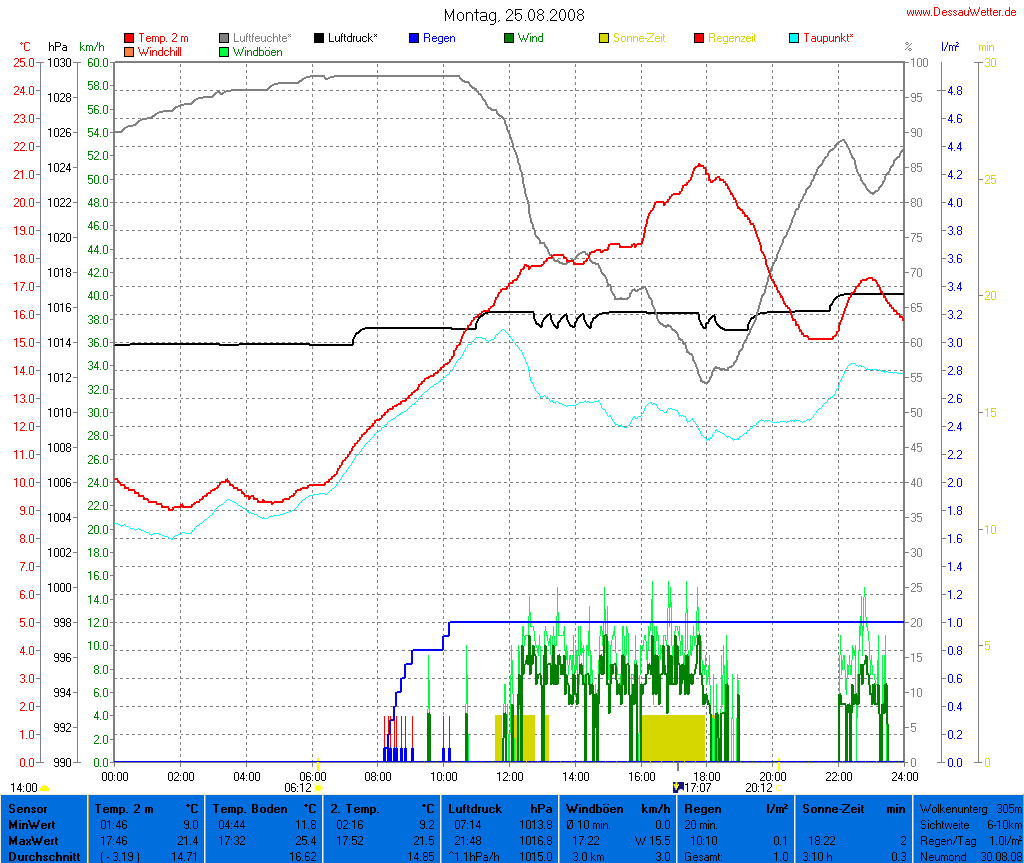Viewport: 1024px width, 863px height.
Task: Click the blue Regen legend swatch
Action: (415, 38)
